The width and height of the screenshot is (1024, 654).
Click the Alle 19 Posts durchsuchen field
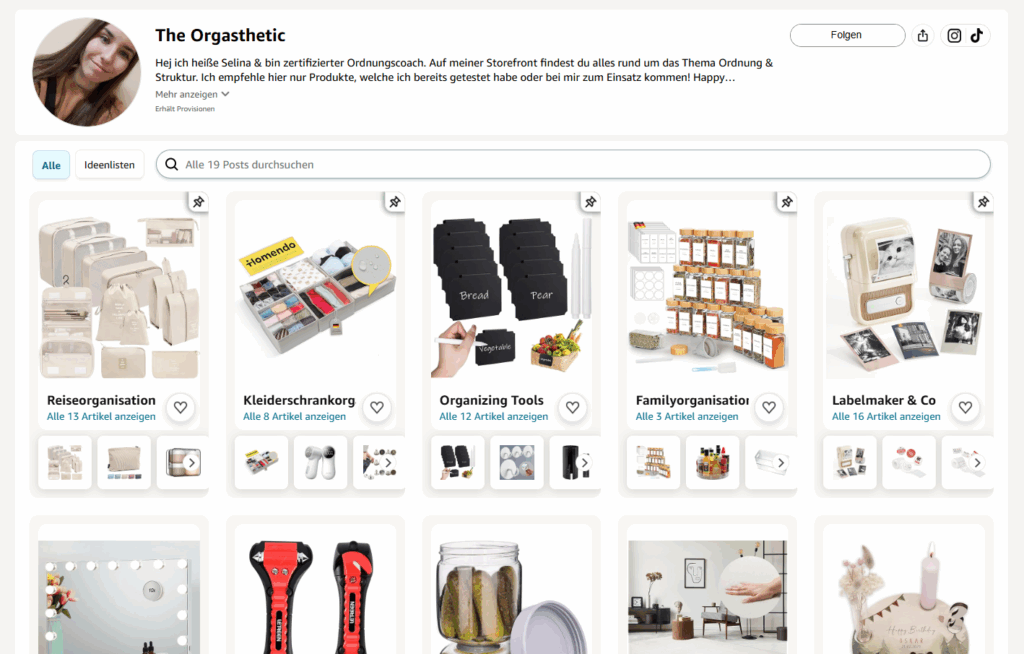point(573,165)
